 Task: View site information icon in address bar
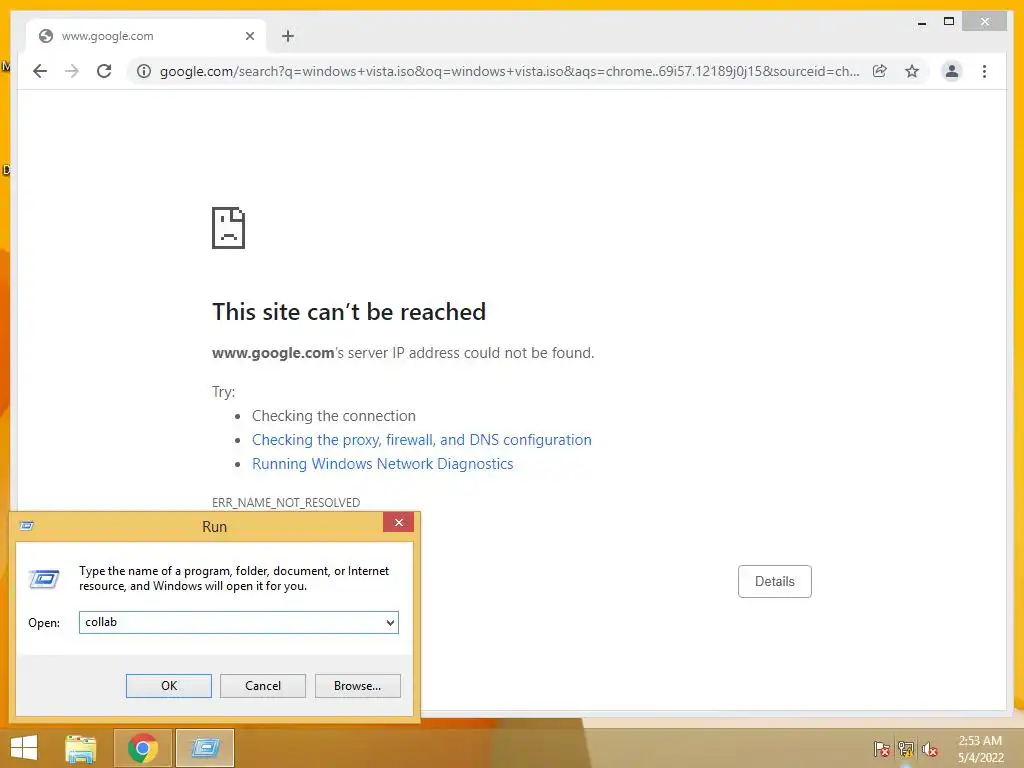tap(144, 71)
